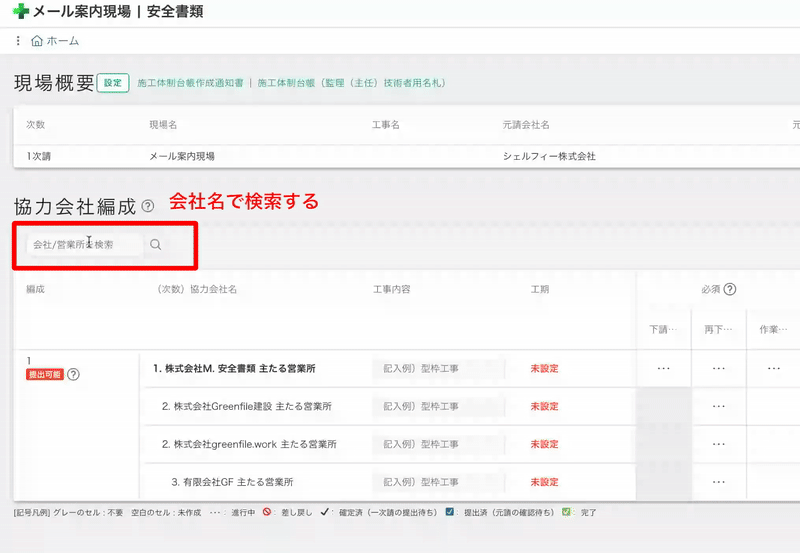800x553 pixels.
Task: Click 未設定 工期 for 株式会社Greenfile建設
Action: tap(544, 406)
